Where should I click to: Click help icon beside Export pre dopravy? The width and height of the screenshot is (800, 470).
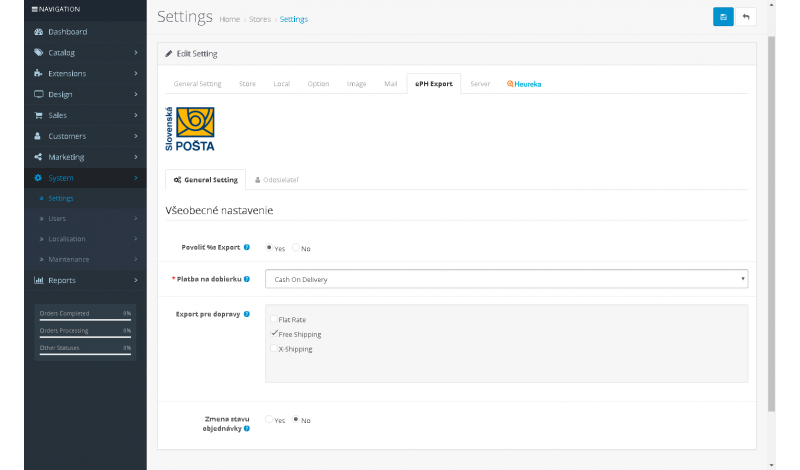[x=246, y=314]
